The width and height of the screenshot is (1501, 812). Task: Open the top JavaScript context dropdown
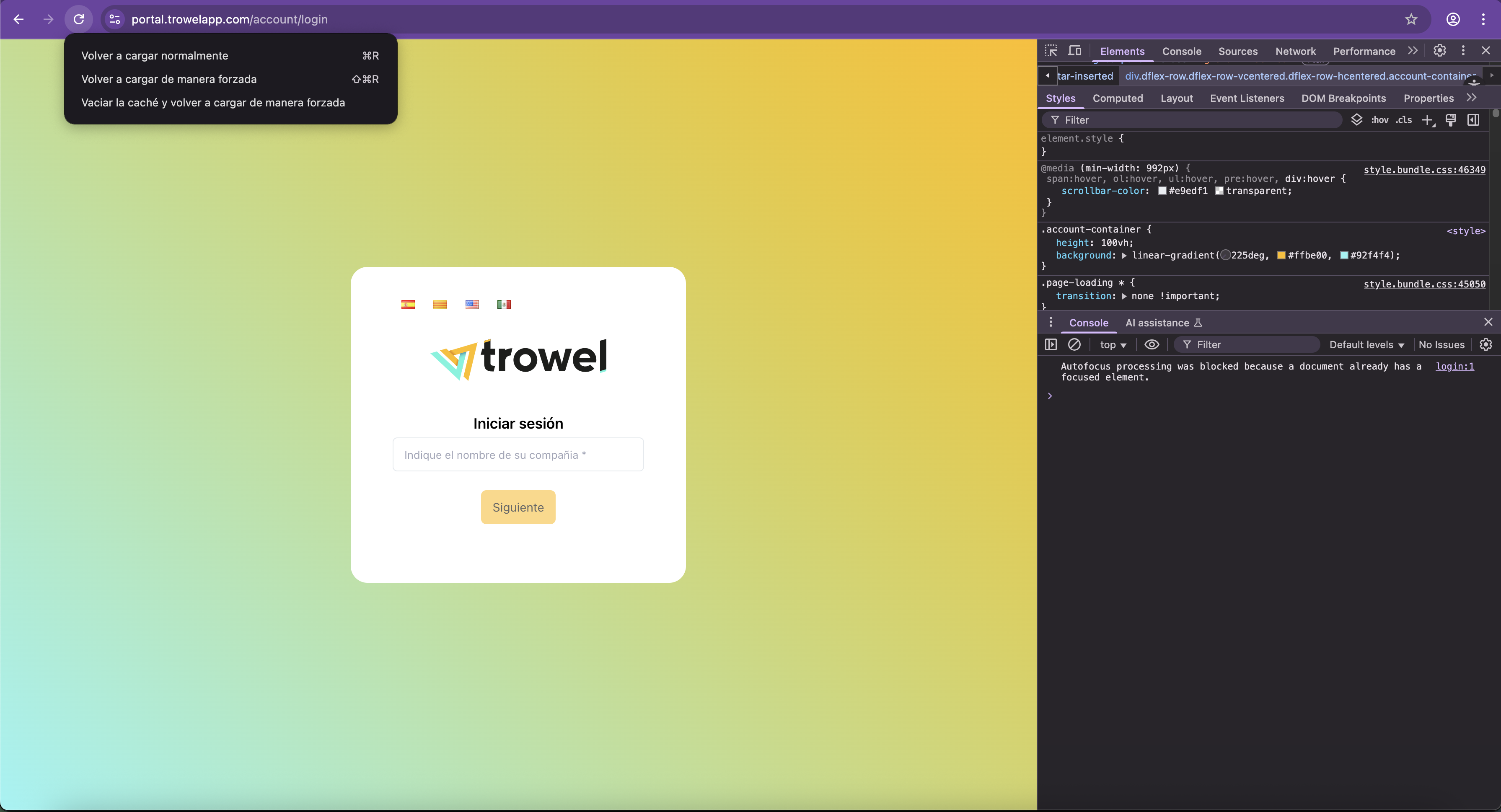pyautogui.click(x=1113, y=345)
